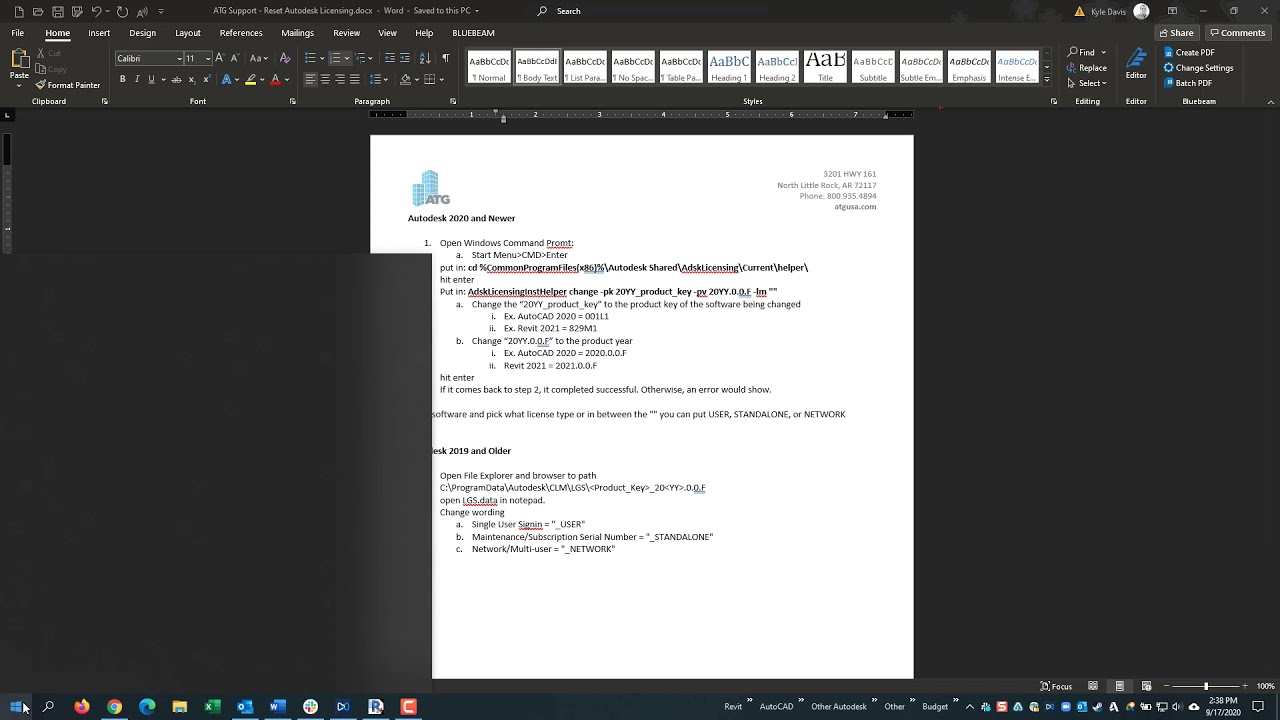Click Find in Editing group
The image size is (1280, 720).
[1086, 52]
